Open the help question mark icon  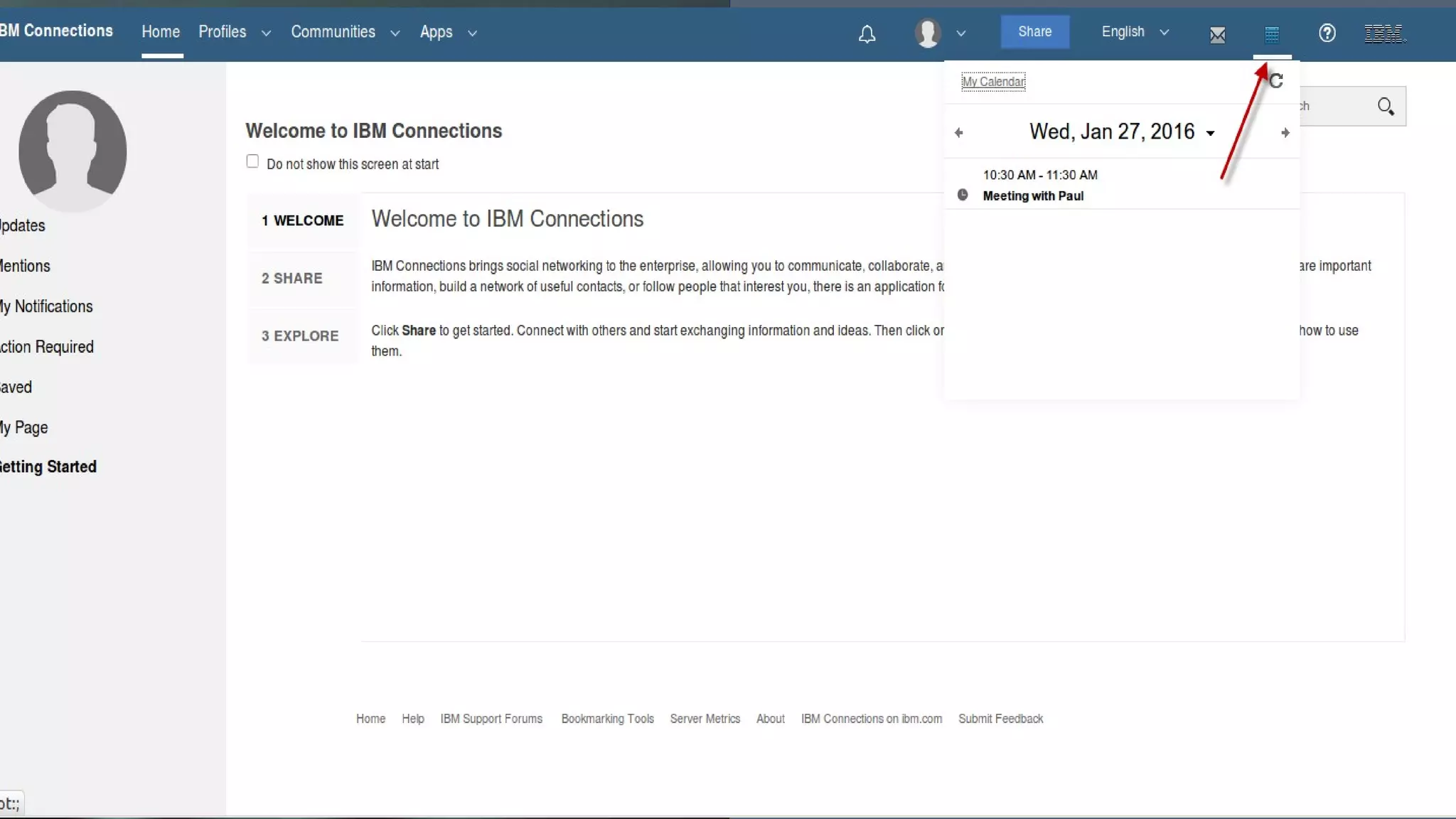tap(1327, 33)
